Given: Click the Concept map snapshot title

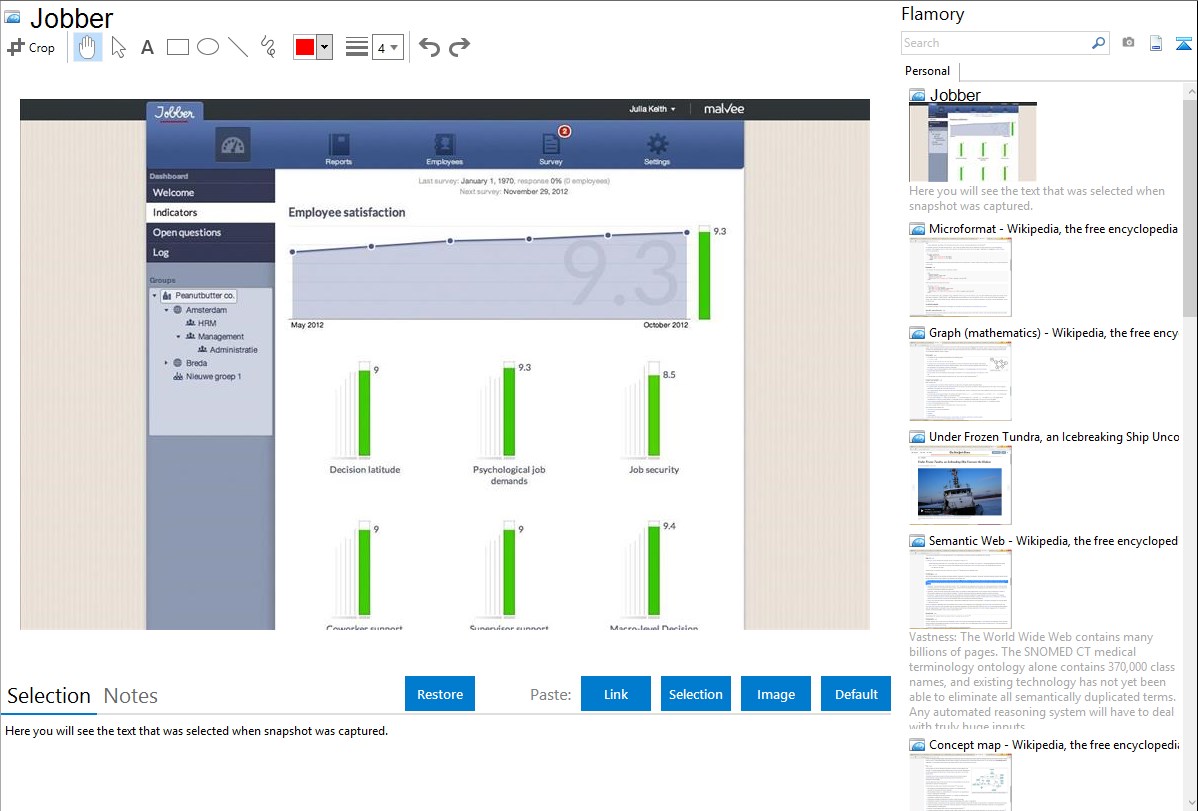Looking at the screenshot, I should 1054,744.
